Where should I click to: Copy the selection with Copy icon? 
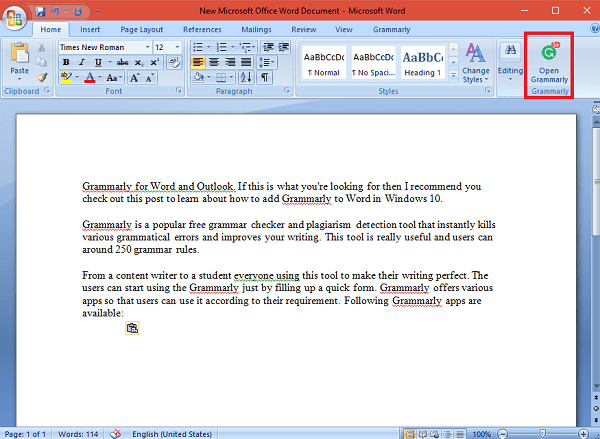pyautogui.click(x=42, y=62)
